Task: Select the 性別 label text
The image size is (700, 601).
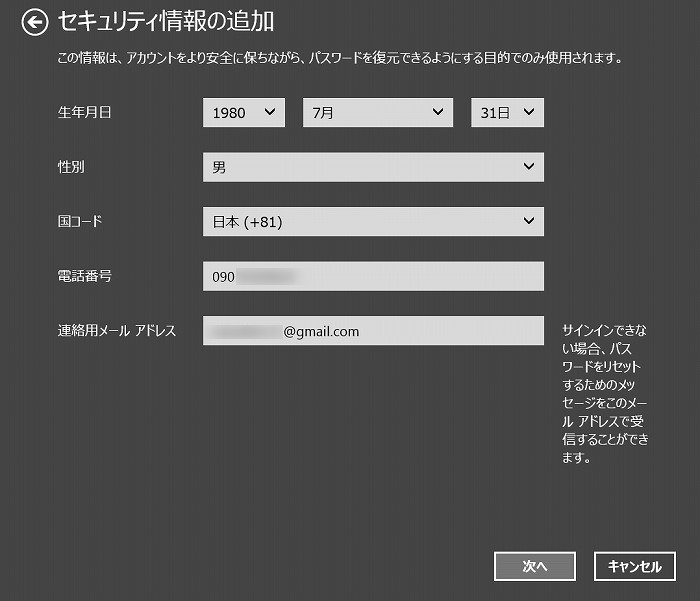Action: click(x=71, y=167)
